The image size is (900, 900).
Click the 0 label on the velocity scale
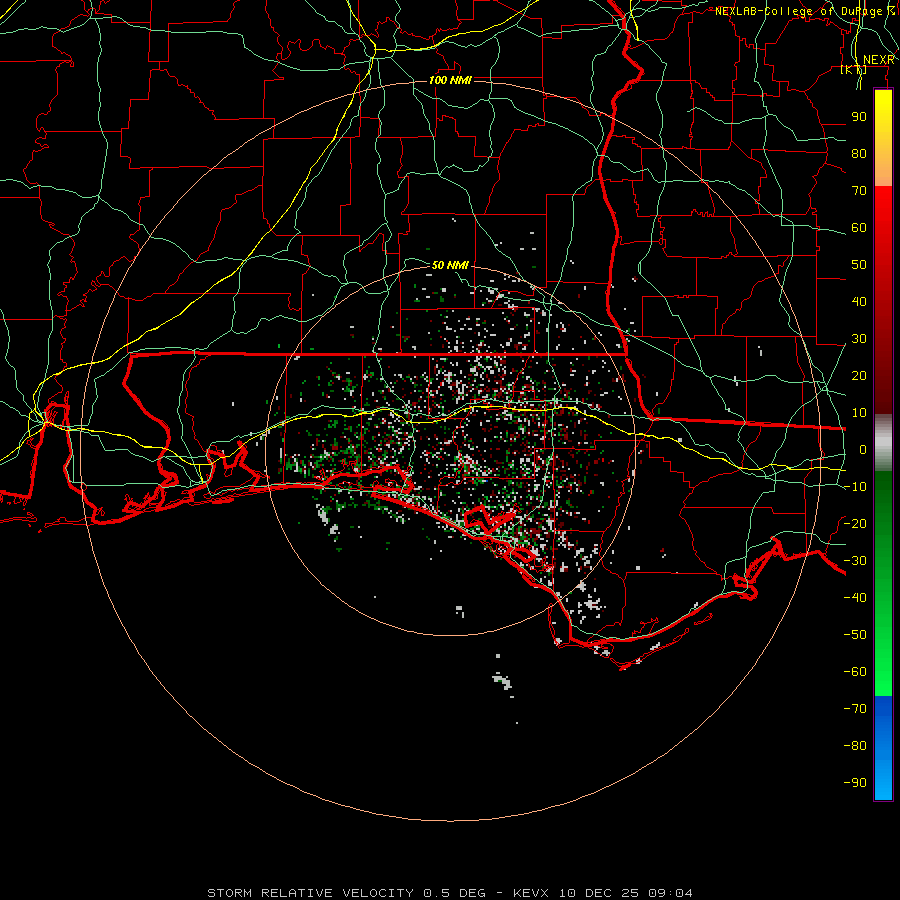click(x=863, y=450)
